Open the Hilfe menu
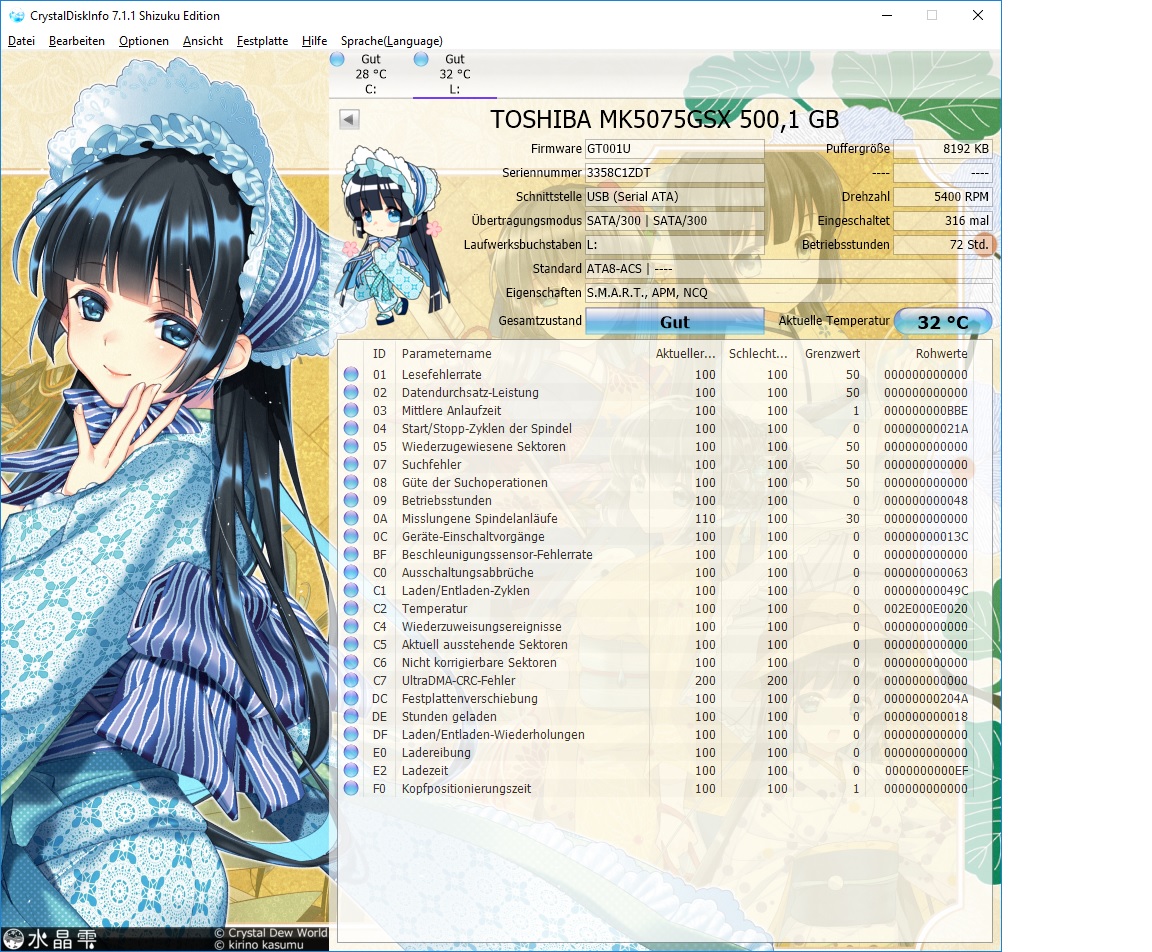The height and width of the screenshot is (952, 1152). coord(314,41)
